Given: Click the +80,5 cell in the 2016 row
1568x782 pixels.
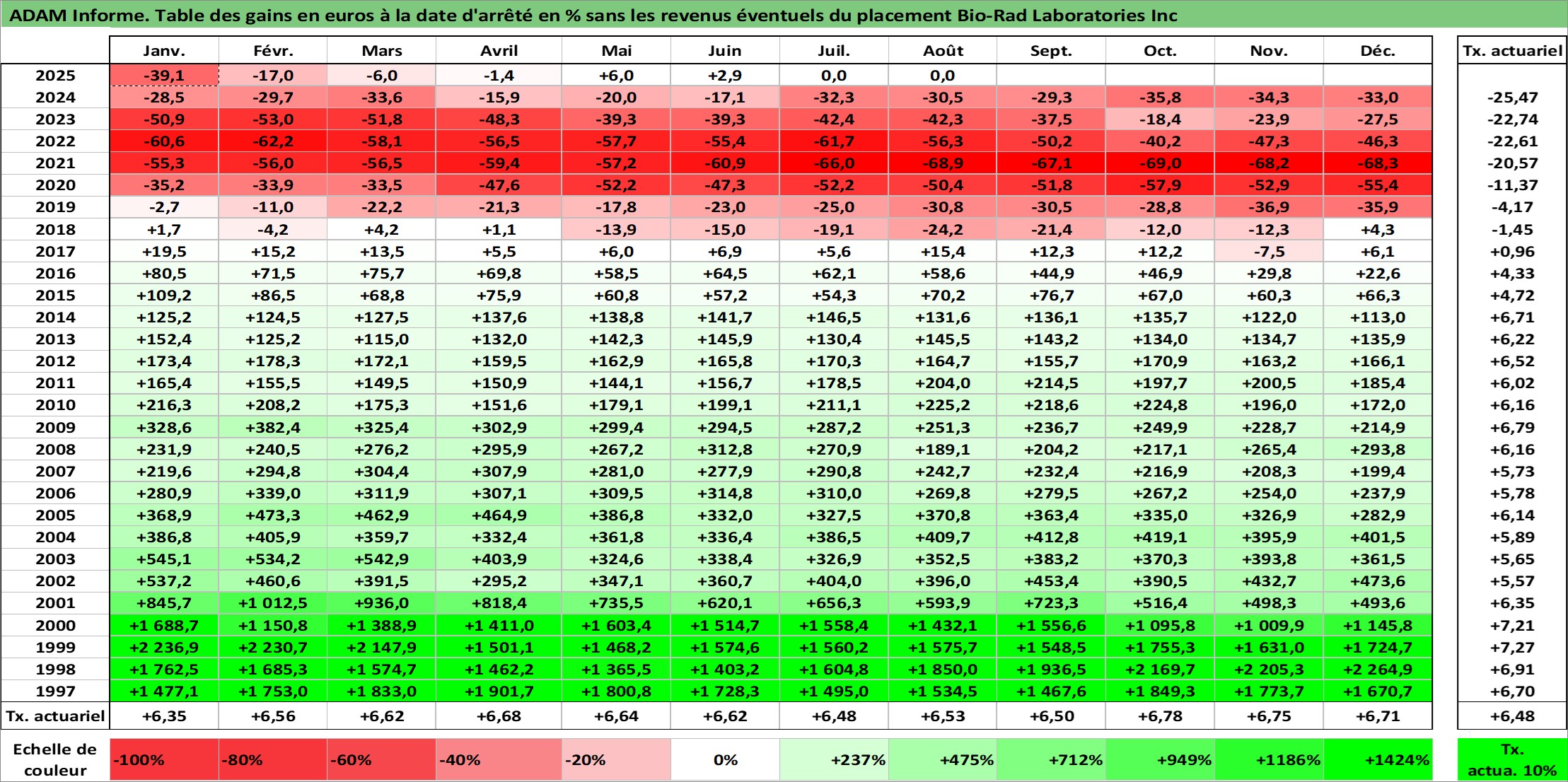Looking at the screenshot, I should (164, 274).
